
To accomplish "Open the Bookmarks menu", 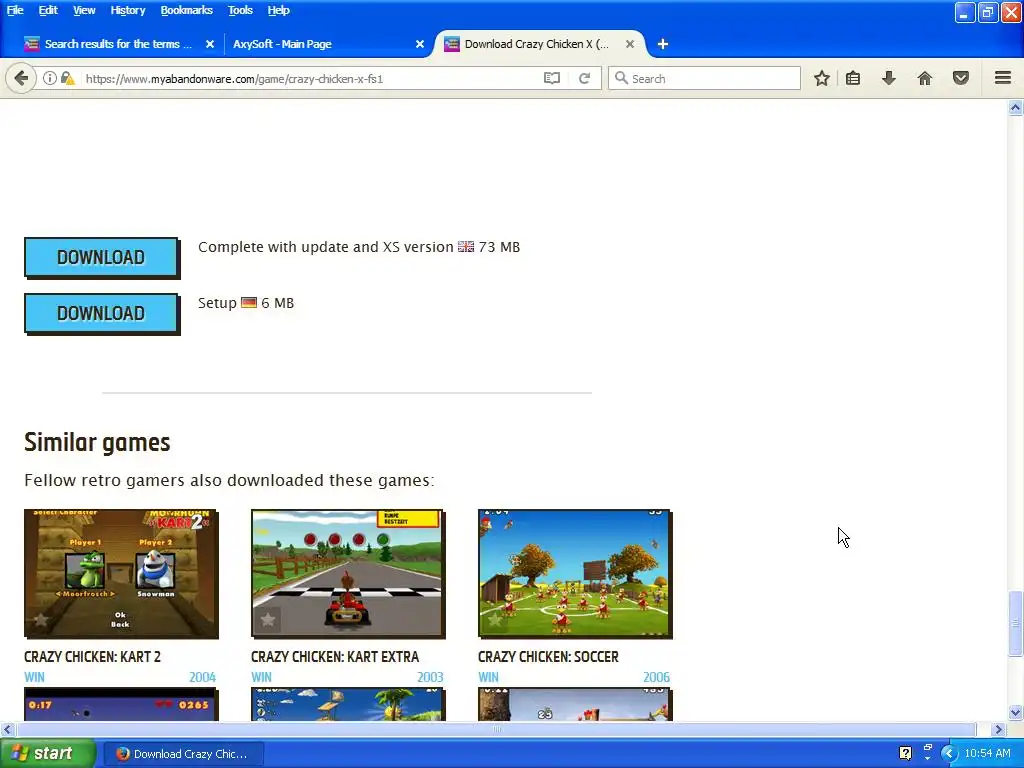I will coord(186,10).
